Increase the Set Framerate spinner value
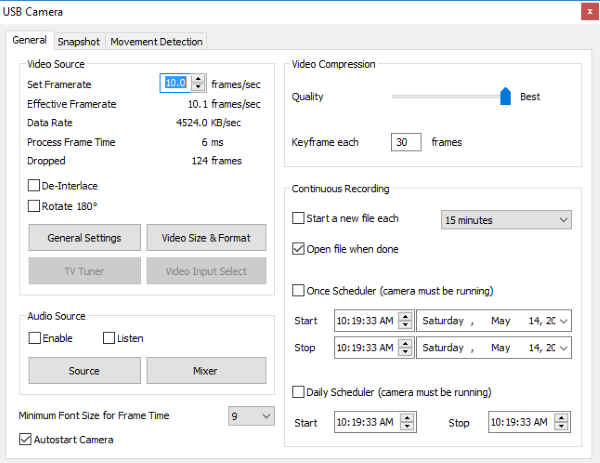The image size is (600, 463). [x=199, y=80]
